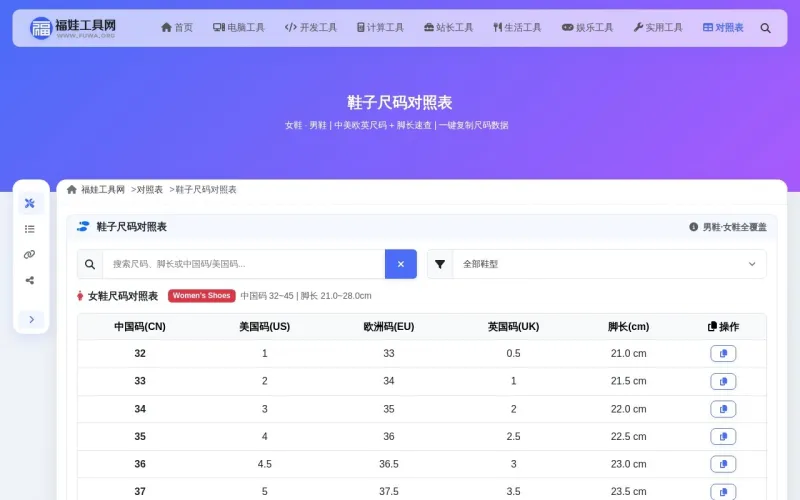Click the 欧洲码(EU) column header
This screenshot has width=800, height=500.
click(389, 327)
